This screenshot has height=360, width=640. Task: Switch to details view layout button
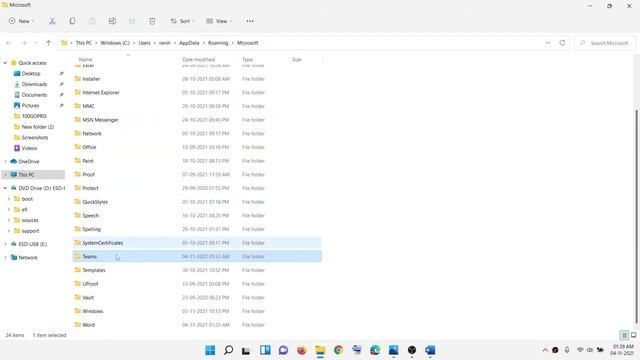624,335
